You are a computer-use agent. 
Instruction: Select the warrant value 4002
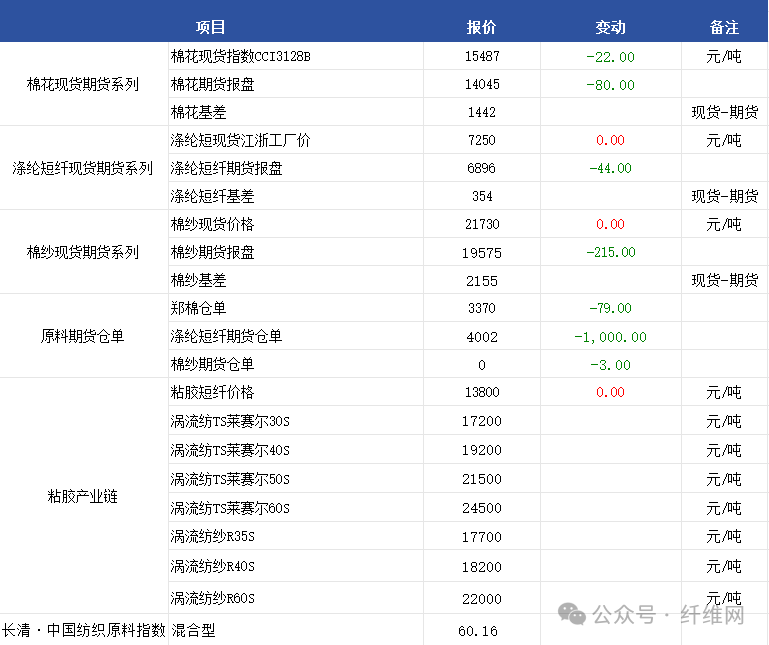(x=482, y=337)
